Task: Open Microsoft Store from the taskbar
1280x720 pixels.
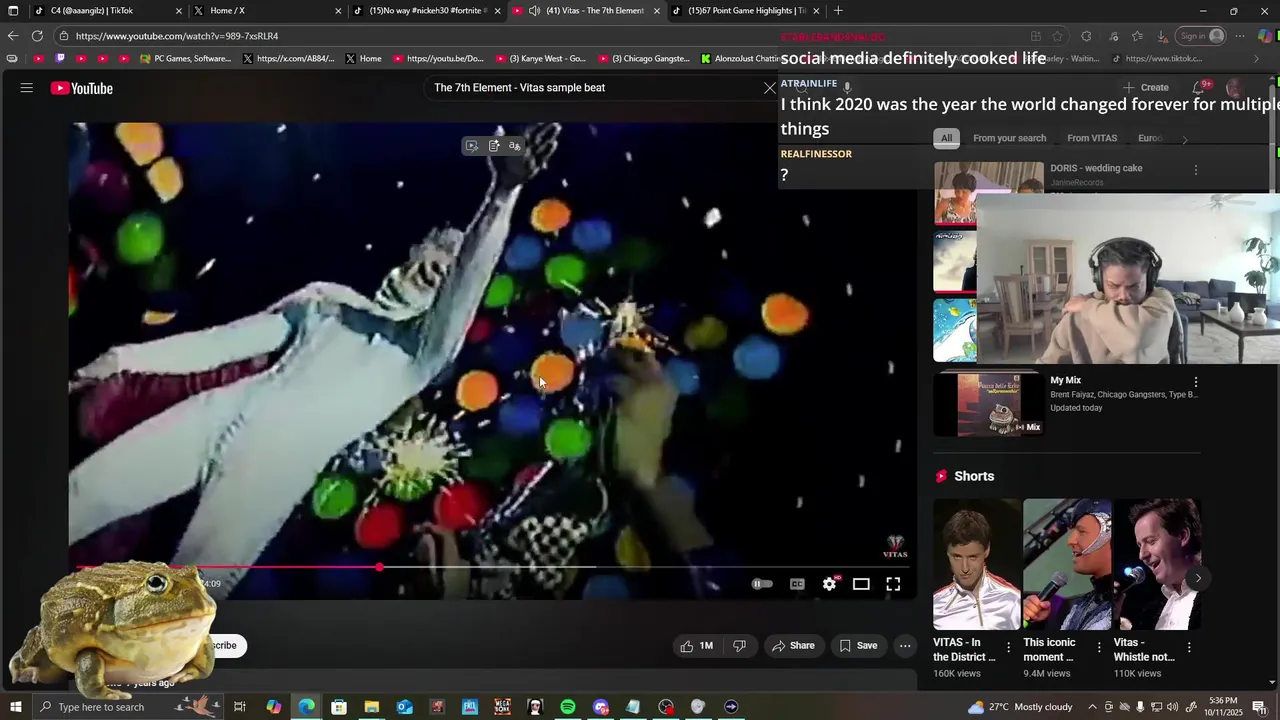Action: [339, 707]
